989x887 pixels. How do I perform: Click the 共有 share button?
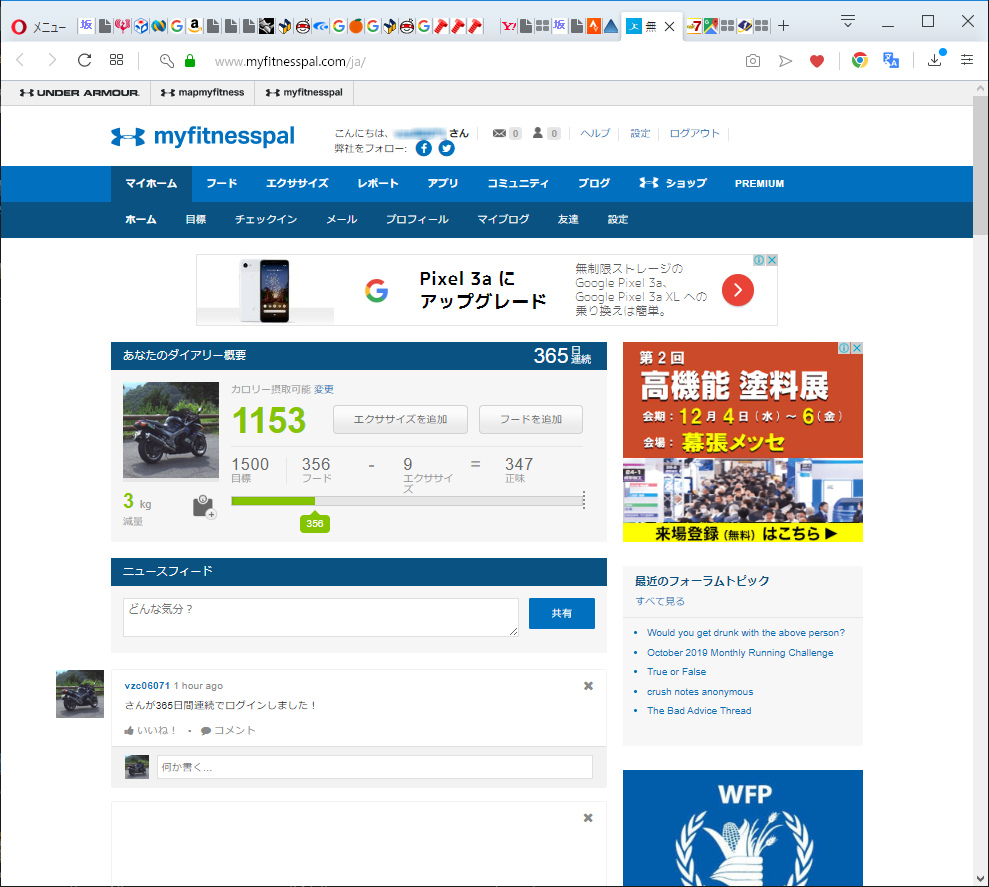point(561,613)
